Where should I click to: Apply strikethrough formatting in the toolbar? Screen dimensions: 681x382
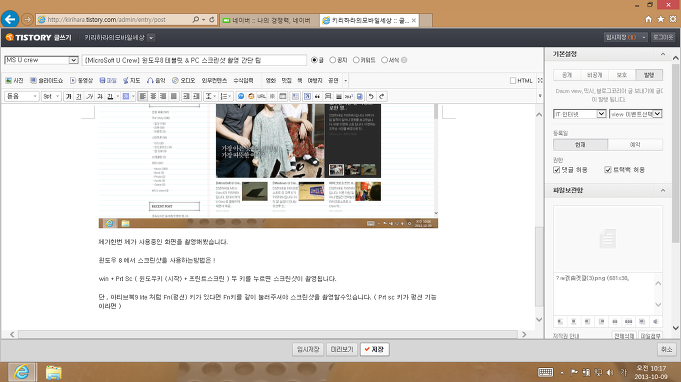[100, 96]
